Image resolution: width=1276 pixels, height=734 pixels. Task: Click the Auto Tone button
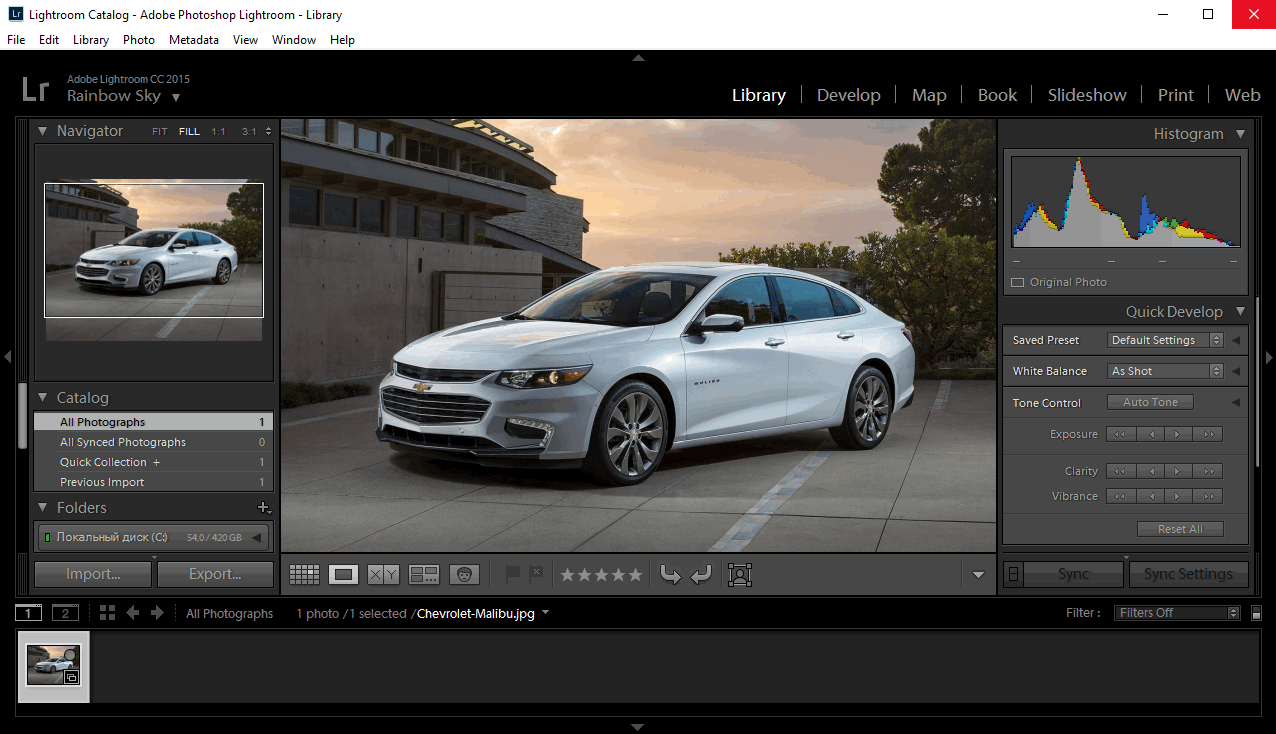coord(1150,402)
